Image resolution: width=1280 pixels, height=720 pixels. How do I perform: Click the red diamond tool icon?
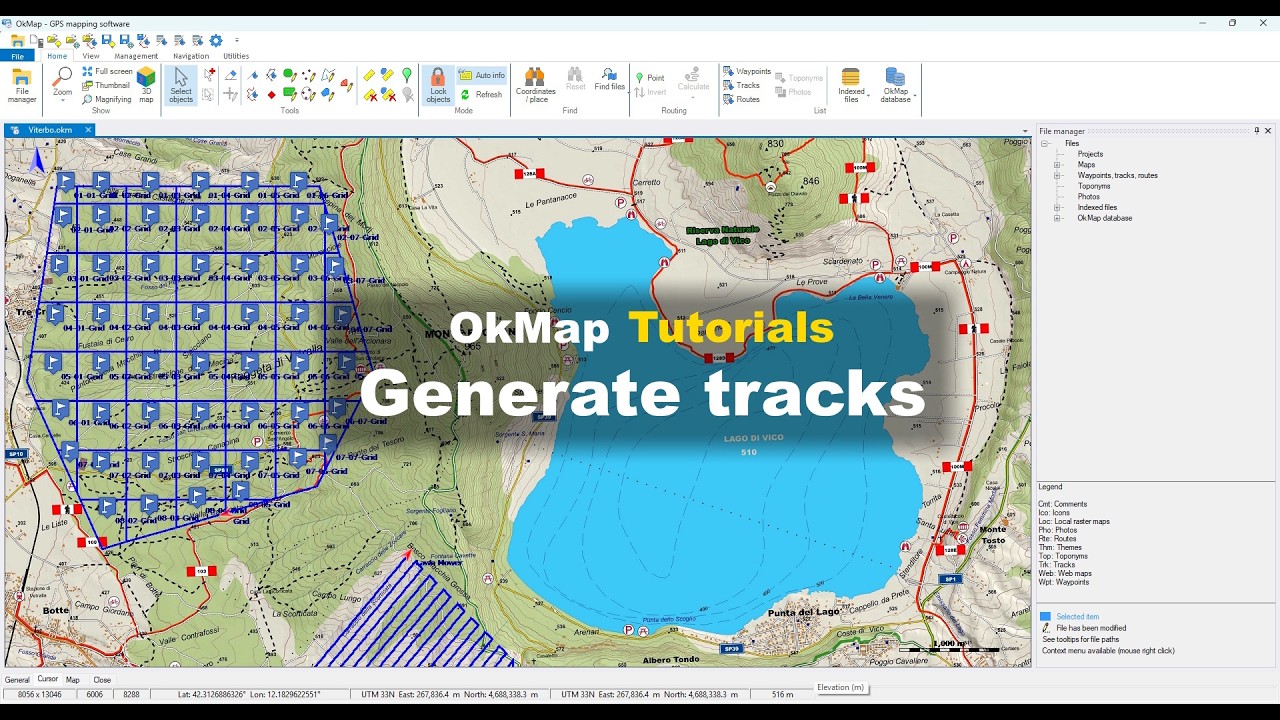(271, 95)
